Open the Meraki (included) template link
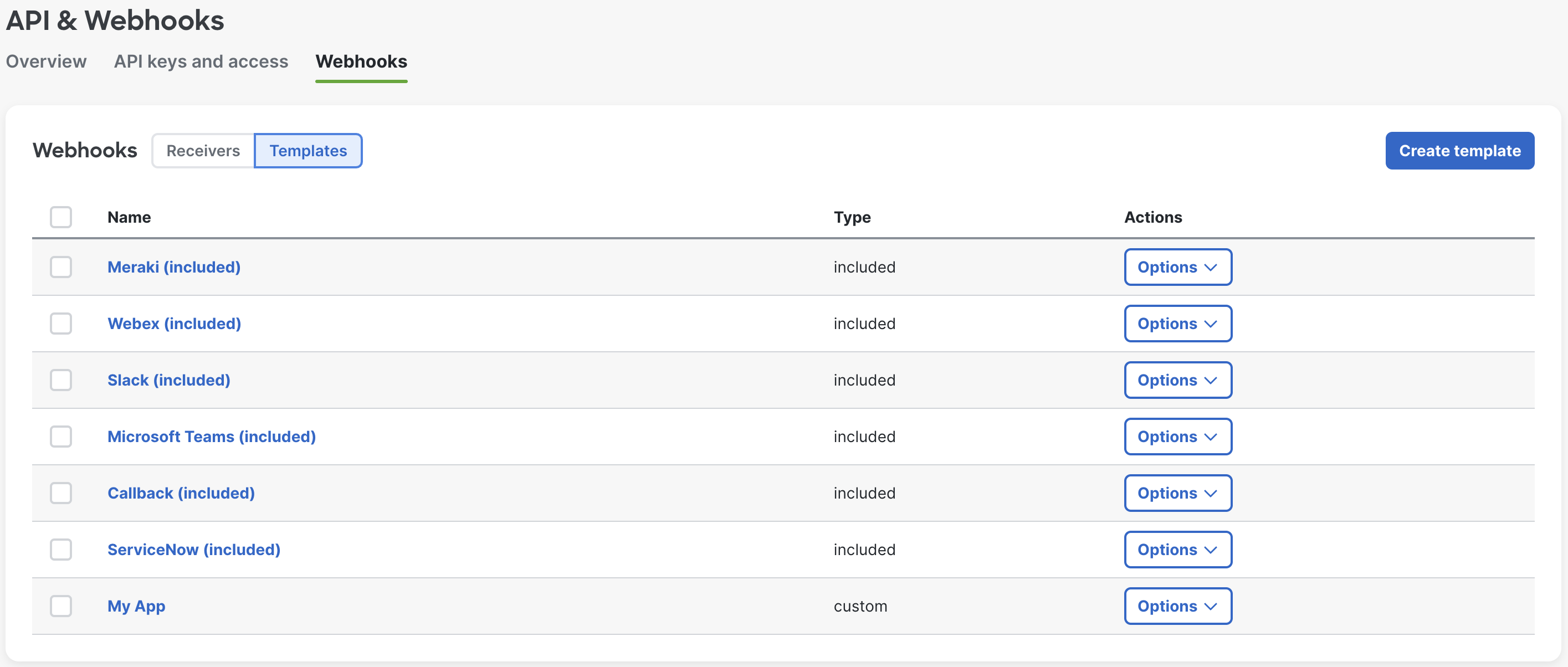 pyautogui.click(x=173, y=267)
